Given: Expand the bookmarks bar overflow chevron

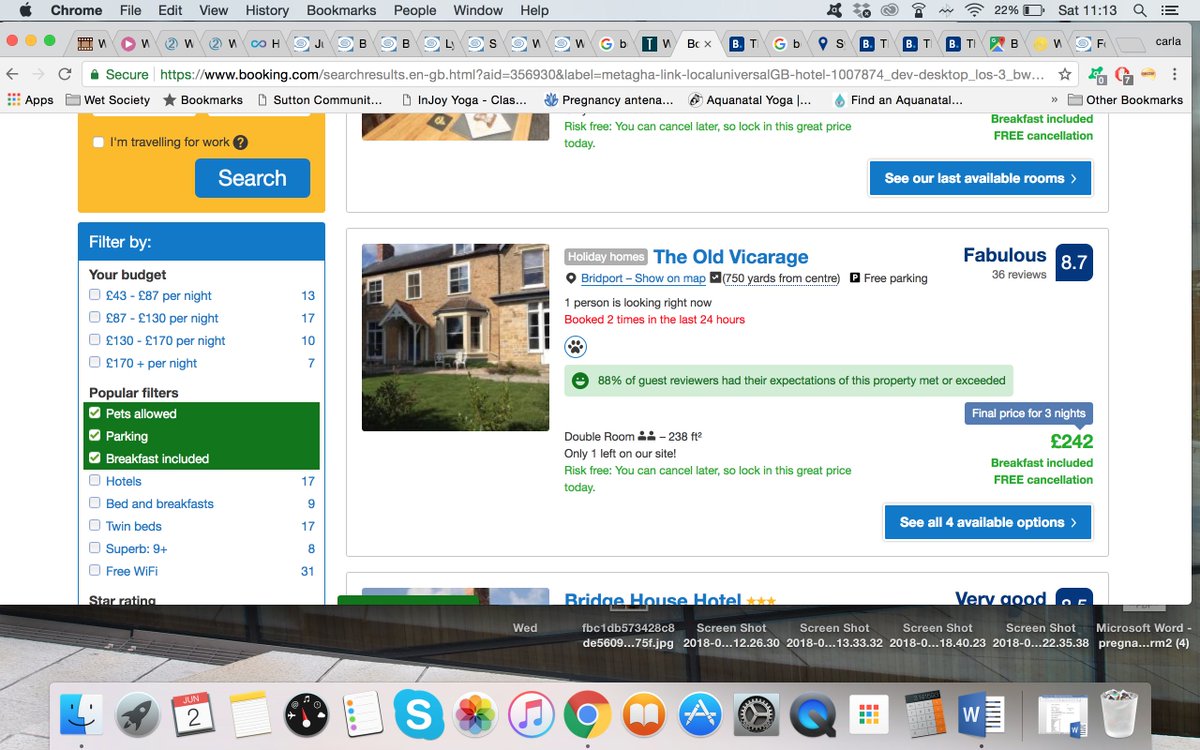Looking at the screenshot, I should point(1054,100).
